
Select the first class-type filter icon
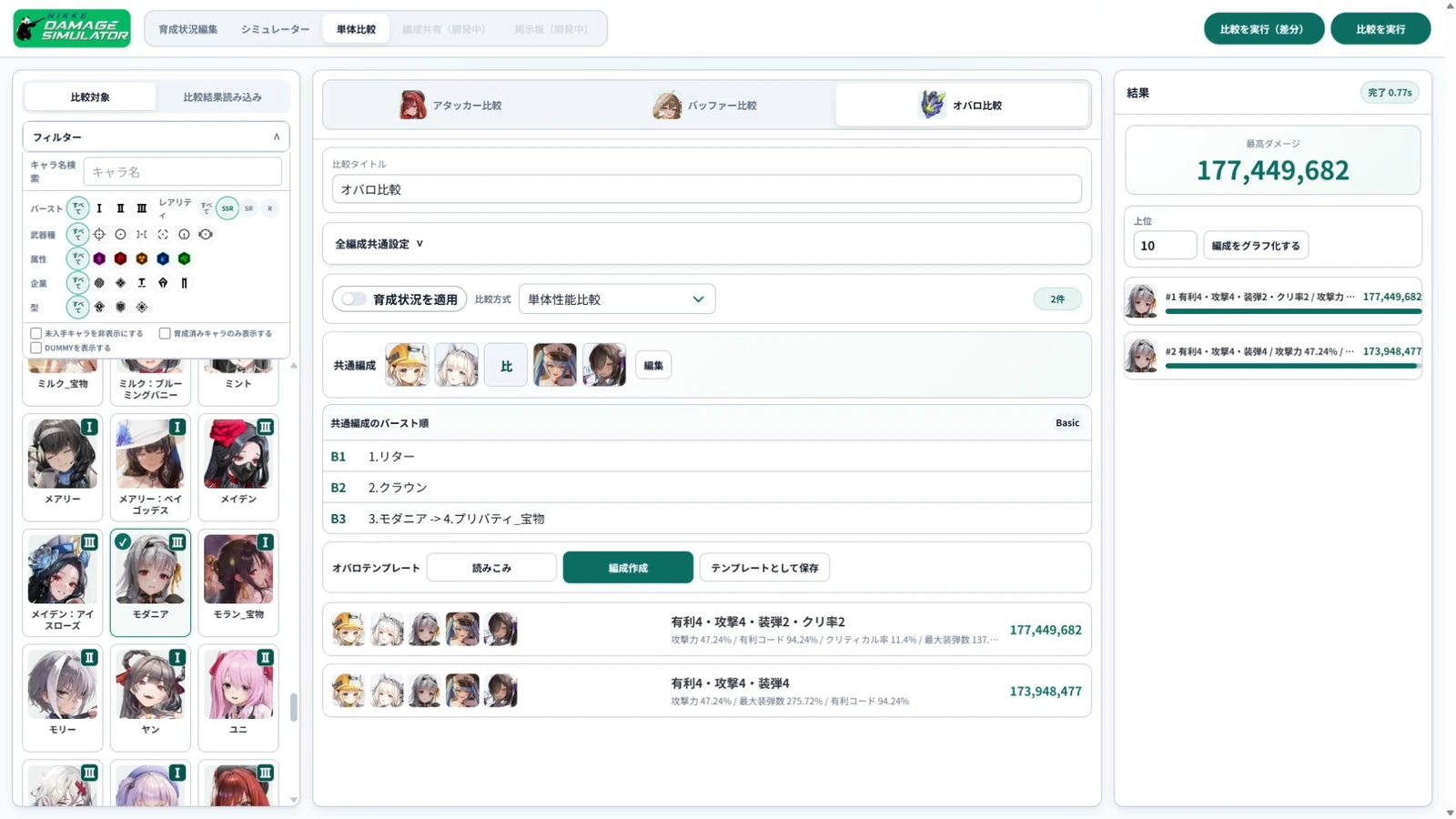click(x=99, y=307)
